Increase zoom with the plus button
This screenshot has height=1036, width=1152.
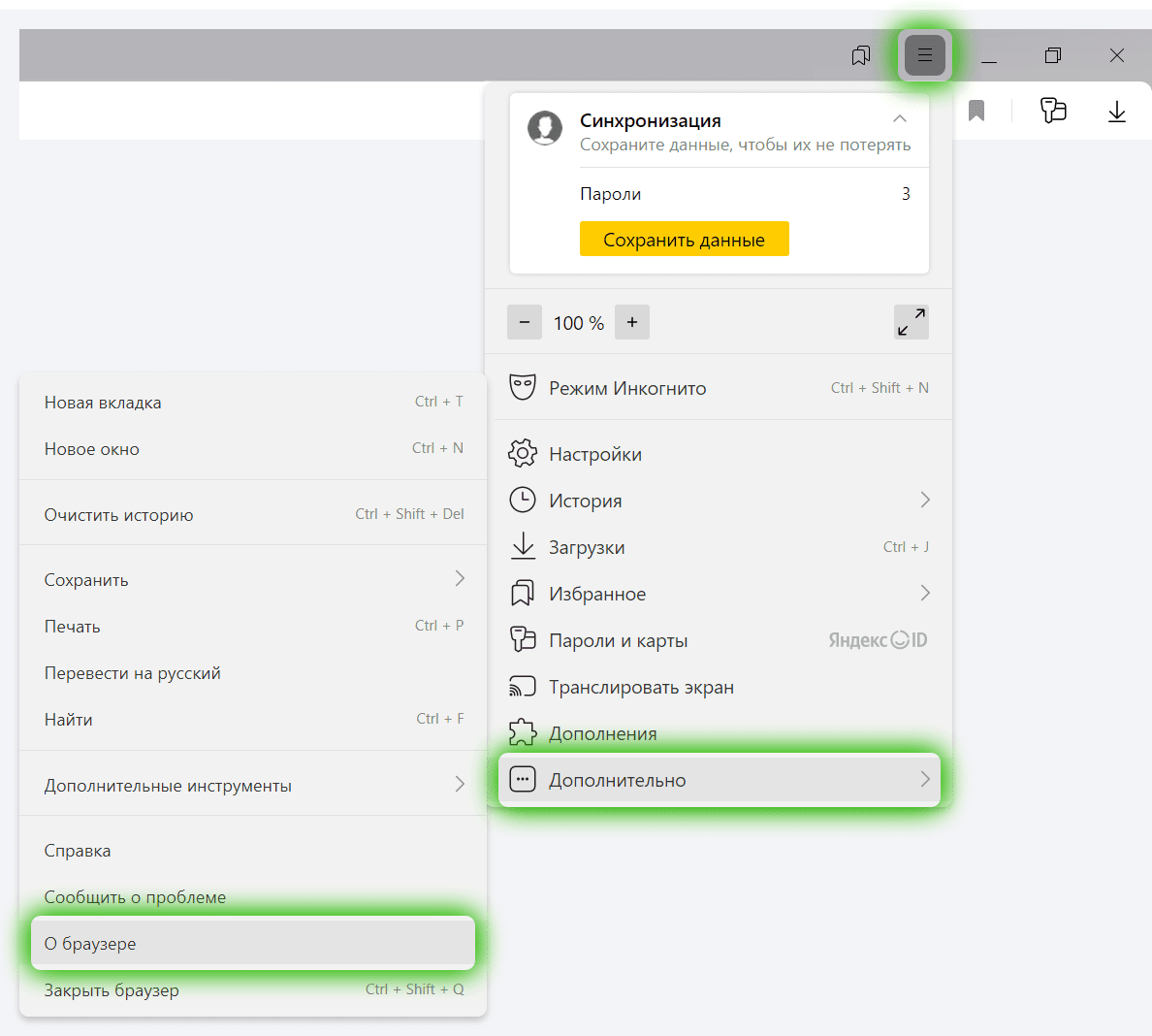click(632, 323)
